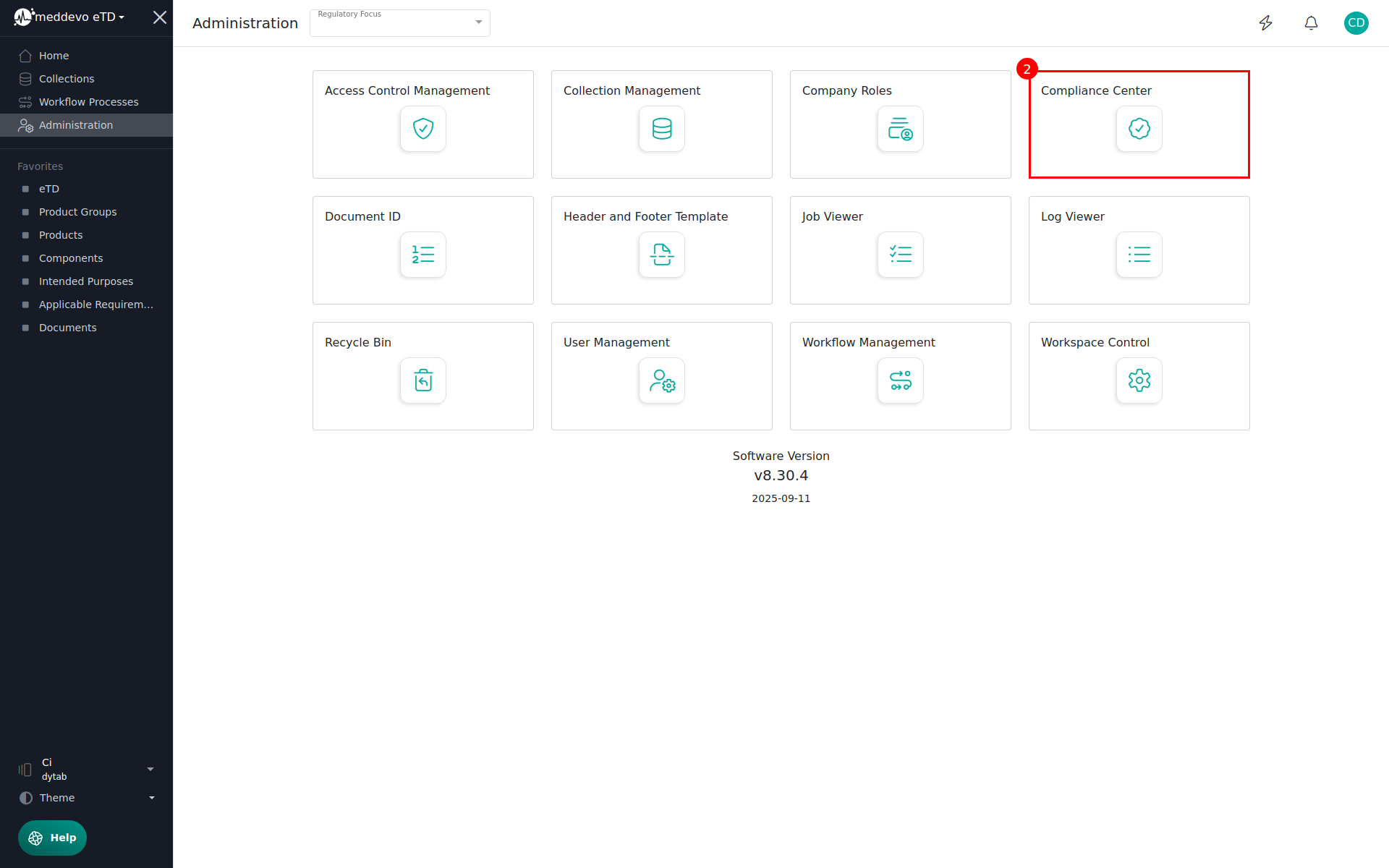Click the Recycle Bin trash icon

pos(422,380)
